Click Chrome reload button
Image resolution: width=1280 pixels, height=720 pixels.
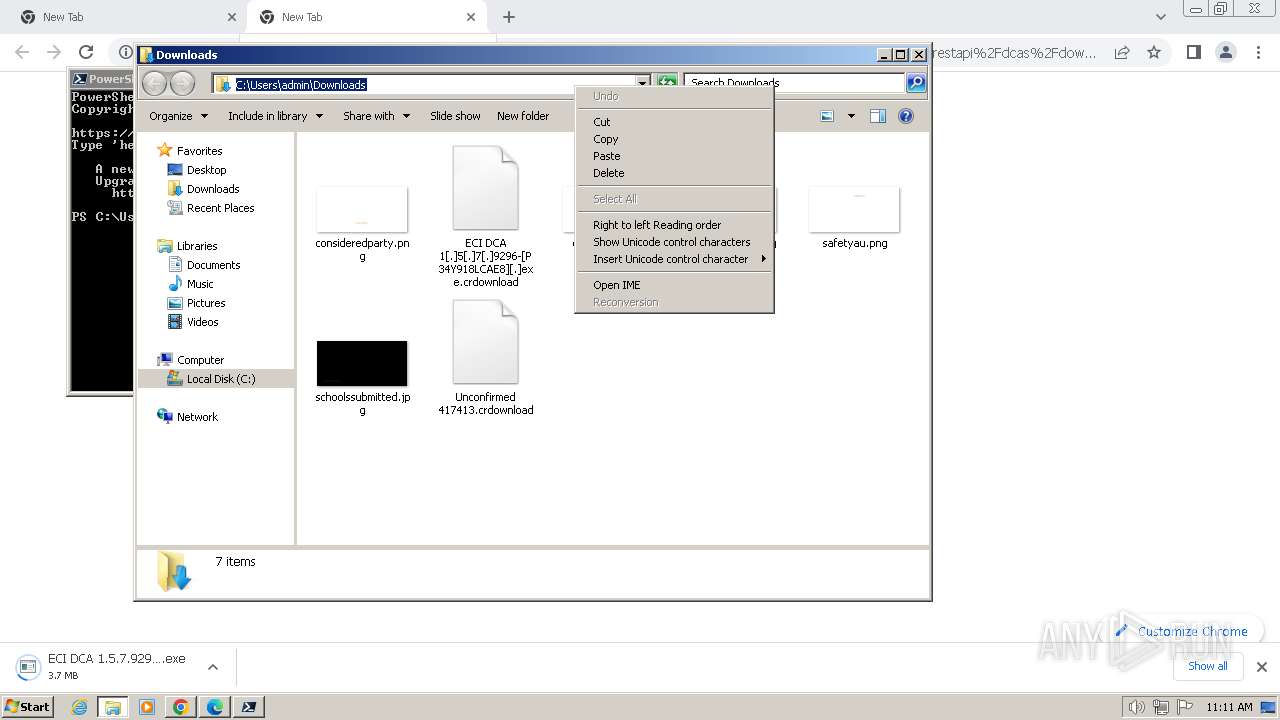(x=86, y=52)
